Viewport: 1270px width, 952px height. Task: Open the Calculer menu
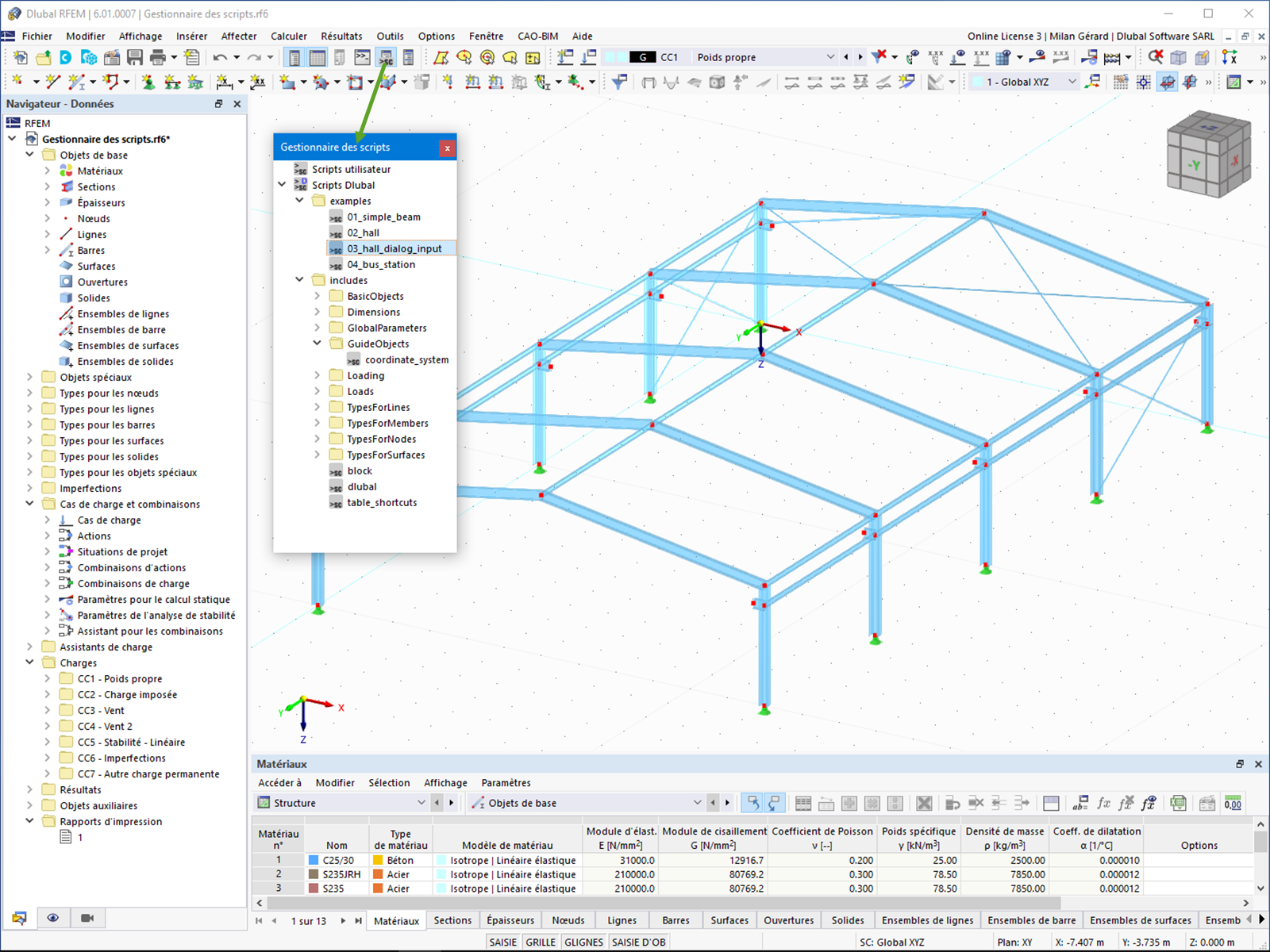289,36
